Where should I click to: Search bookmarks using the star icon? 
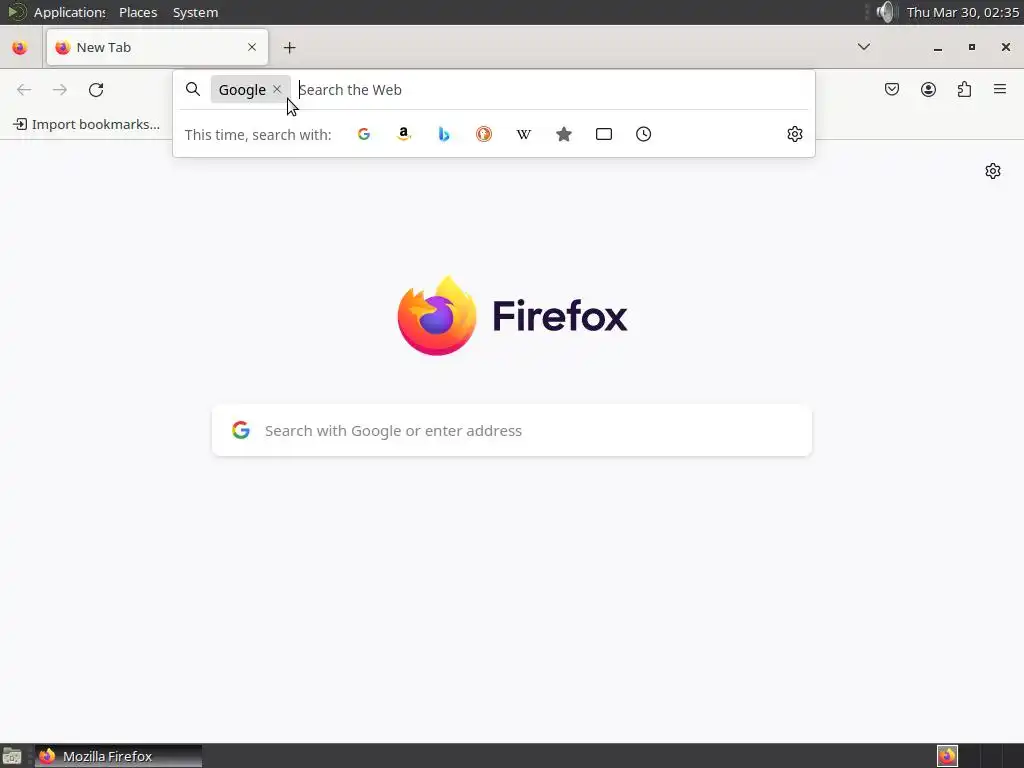[564, 134]
